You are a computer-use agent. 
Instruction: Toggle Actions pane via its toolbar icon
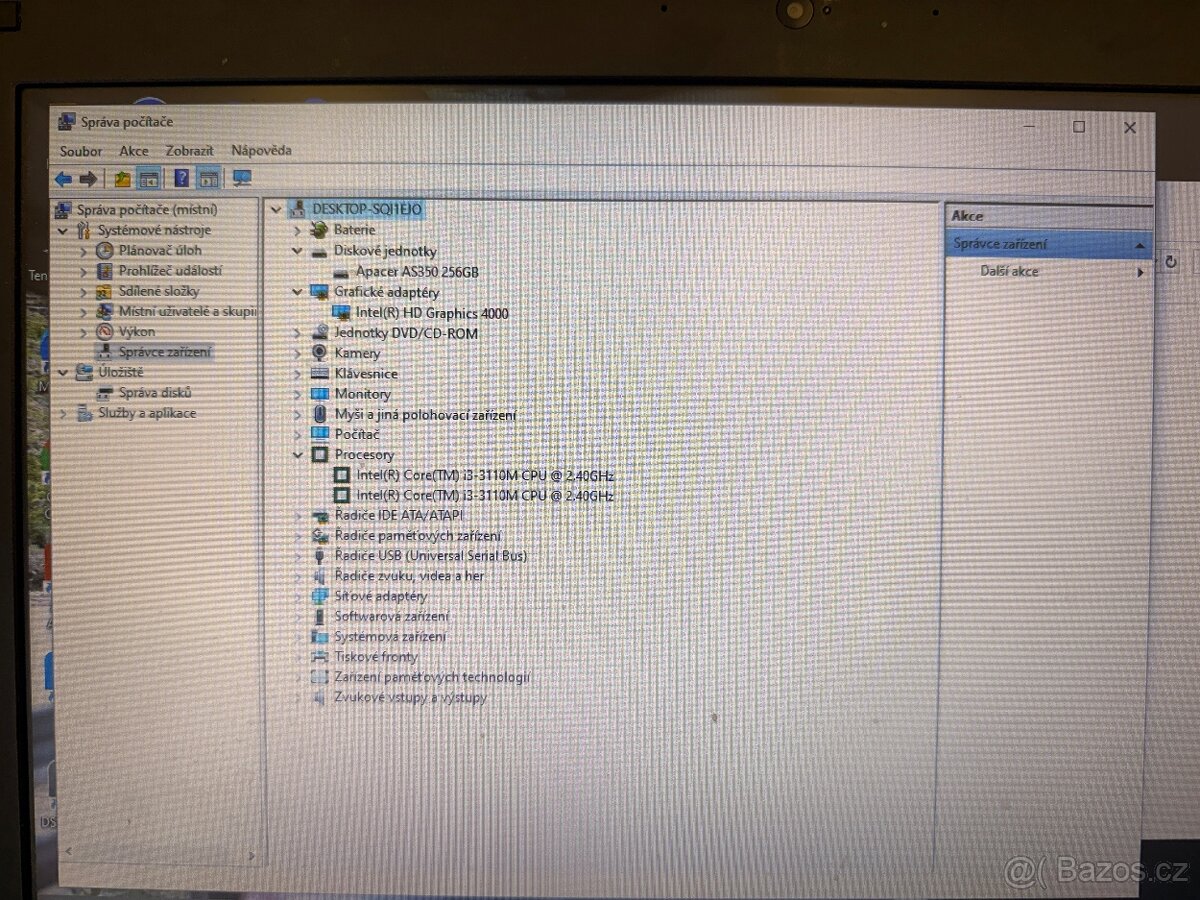click(x=210, y=178)
